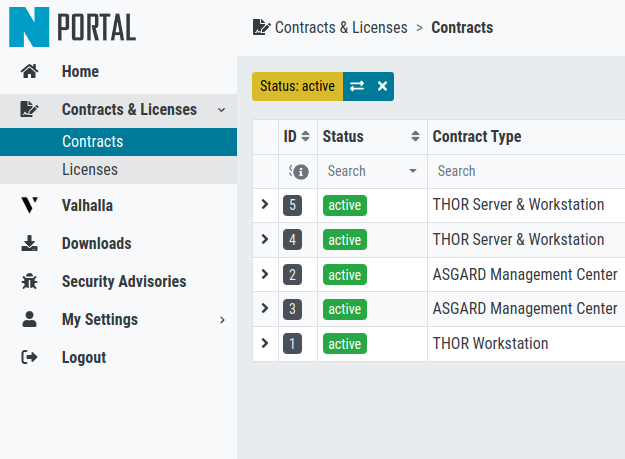Expand row of contract ID 2
The width and height of the screenshot is (625, 459).
pyautogui.click(x=265, y=274)
